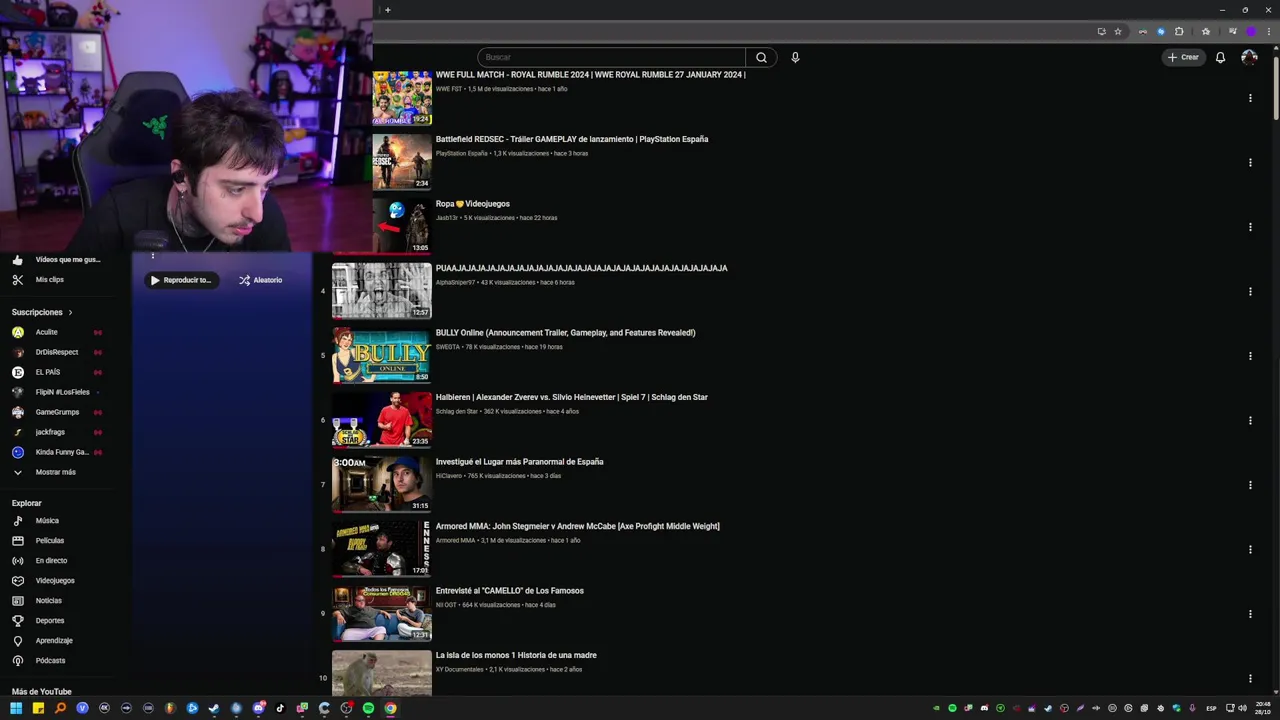
Task: Expand the Suscripciones section
Action: tap(42, 312)
